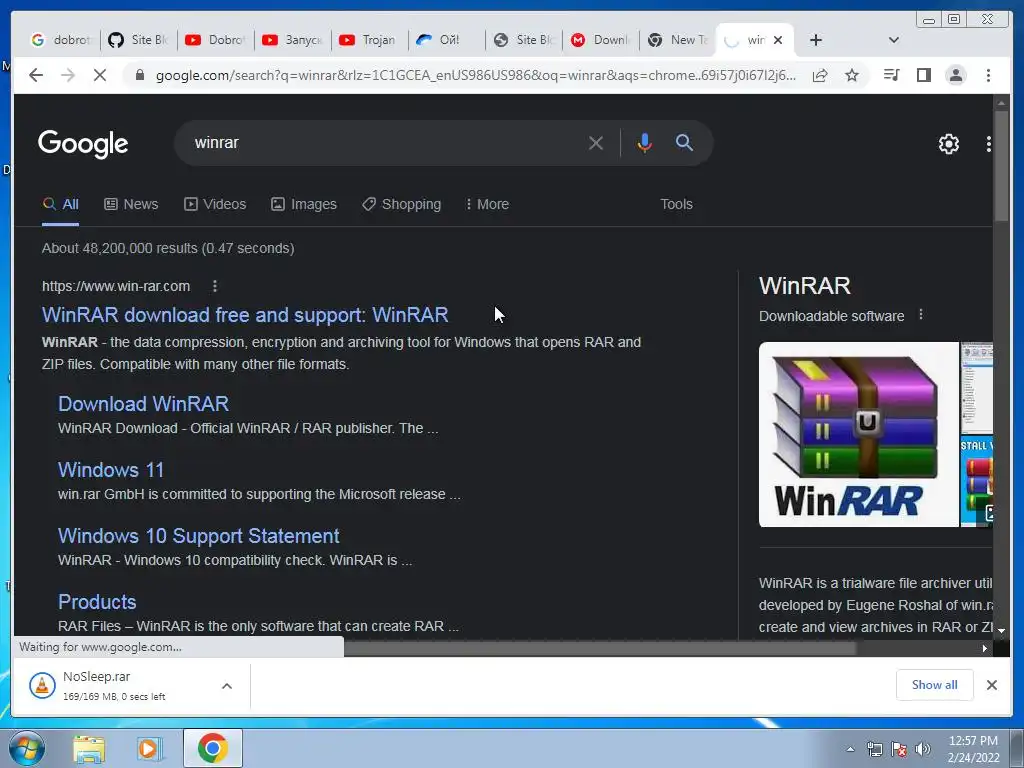Bookmark this page with the star
1024x768 pixels.
pos(852,75)
